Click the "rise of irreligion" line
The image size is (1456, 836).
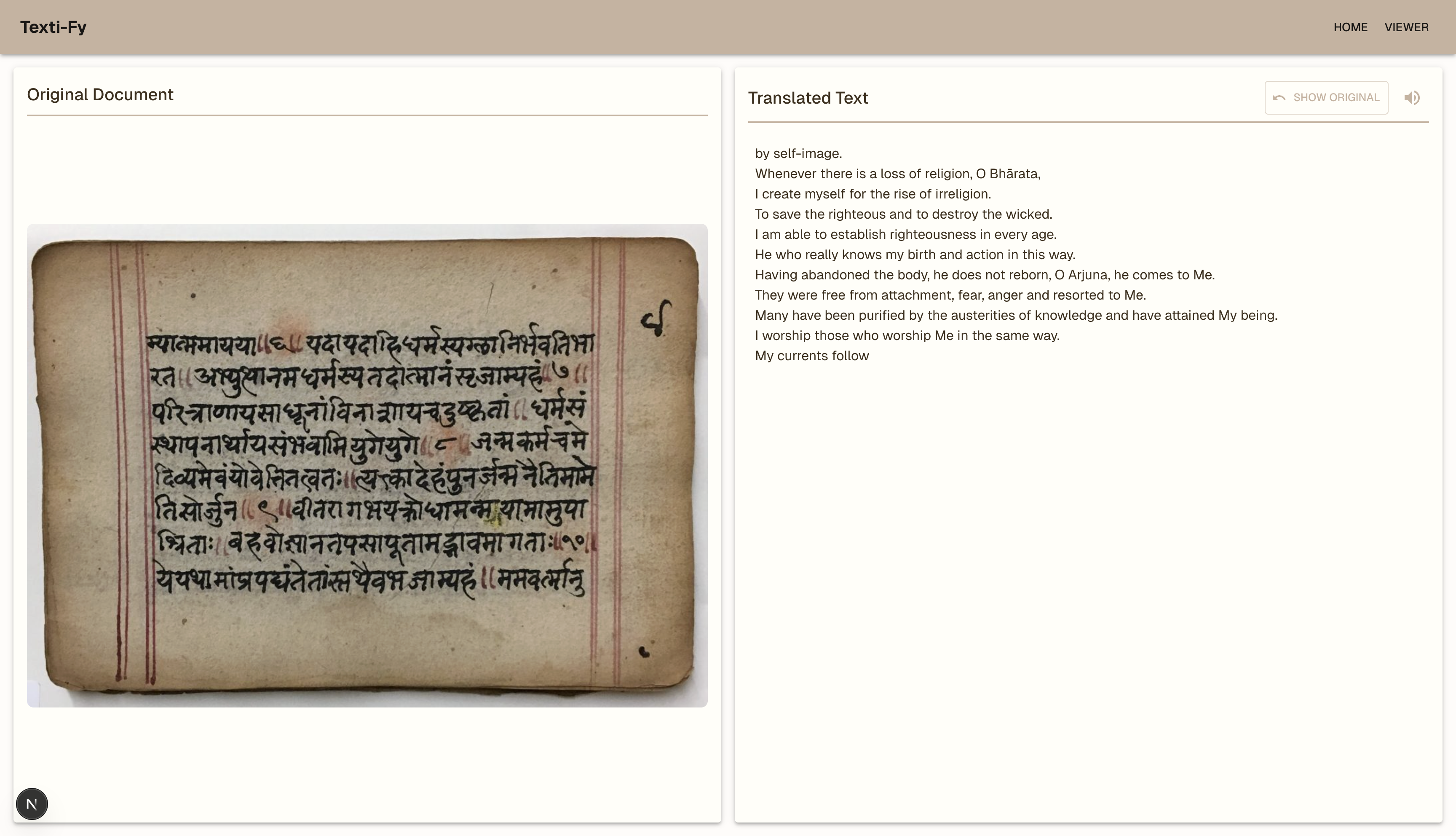point(873,194)
